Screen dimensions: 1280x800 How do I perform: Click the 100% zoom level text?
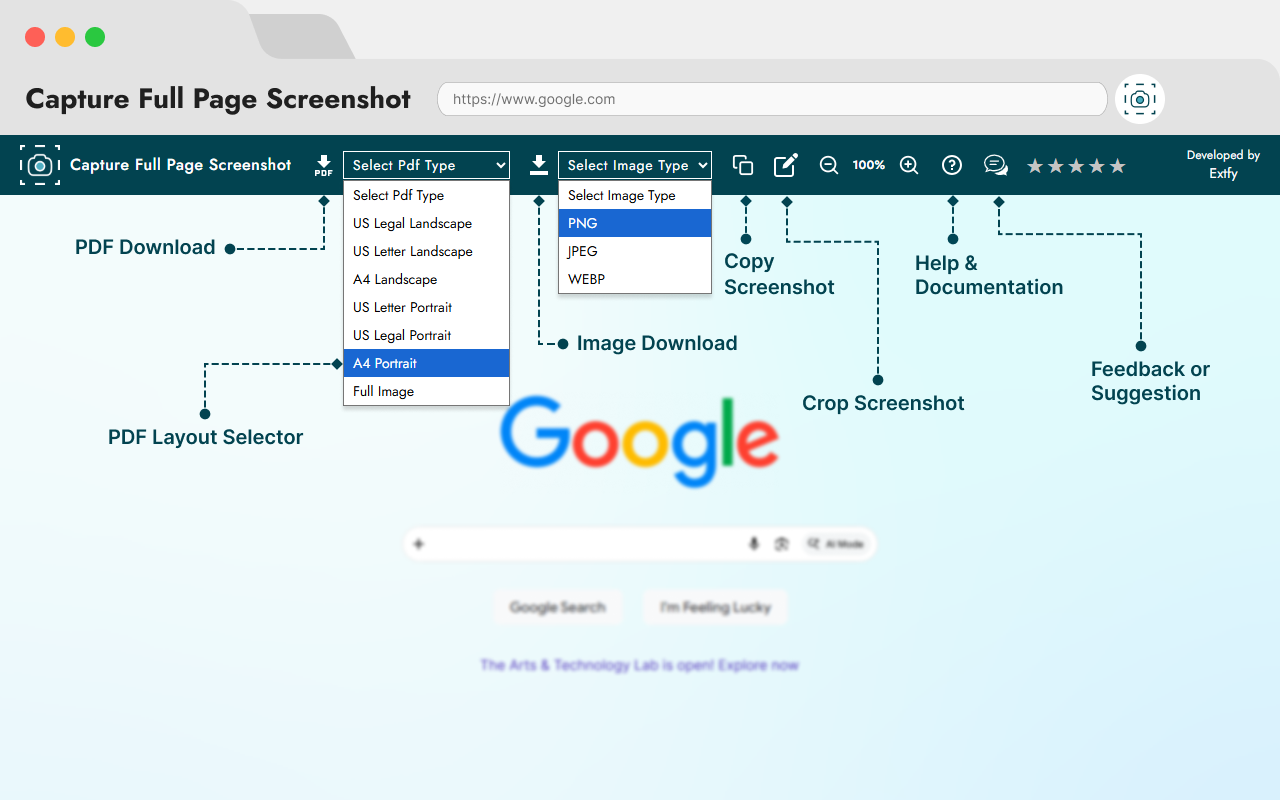[869, 165]
